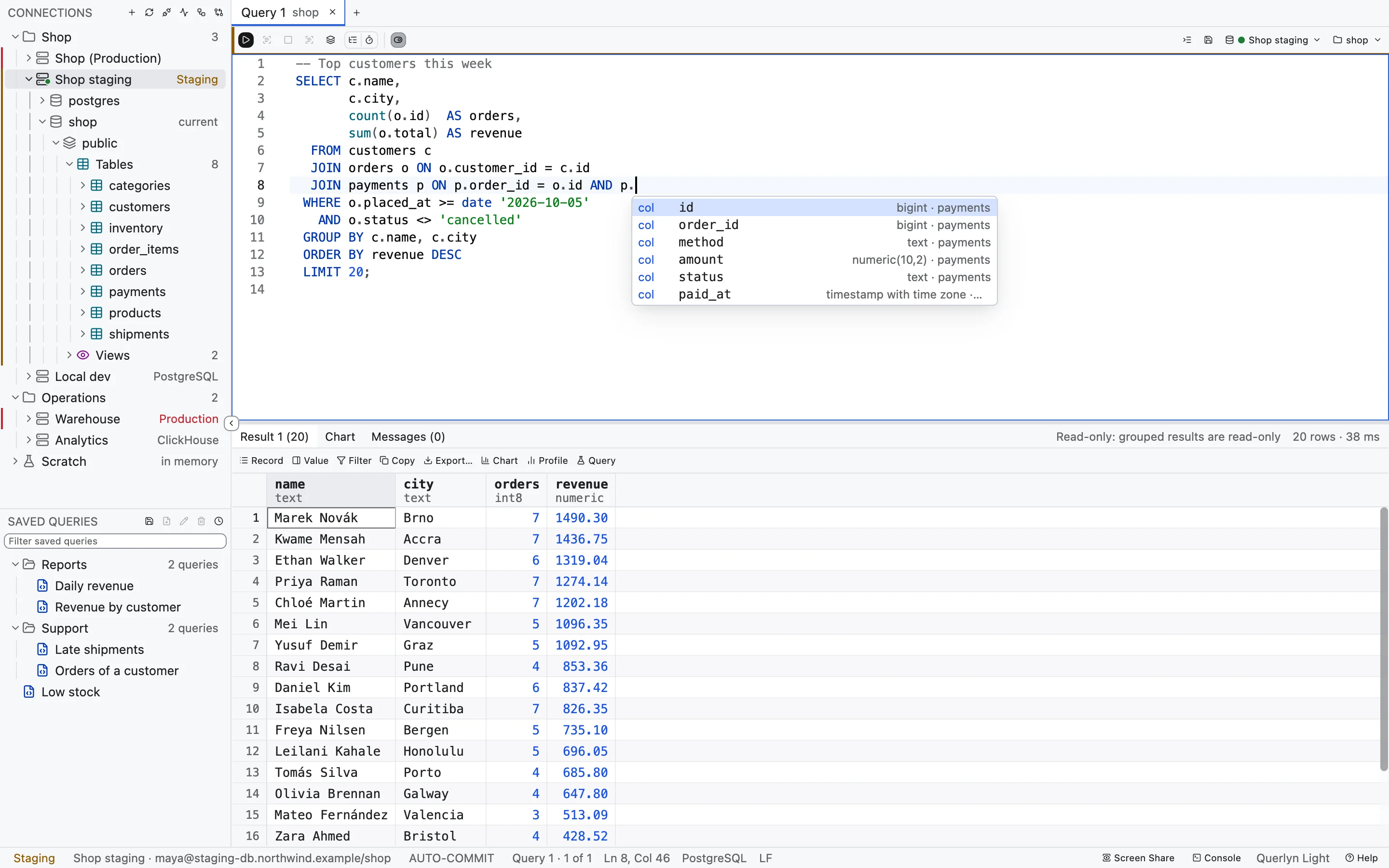Viewport: 1389px width, 868px height.
Task: Click the refresh connections icon
Action: [x=149, y=13]
